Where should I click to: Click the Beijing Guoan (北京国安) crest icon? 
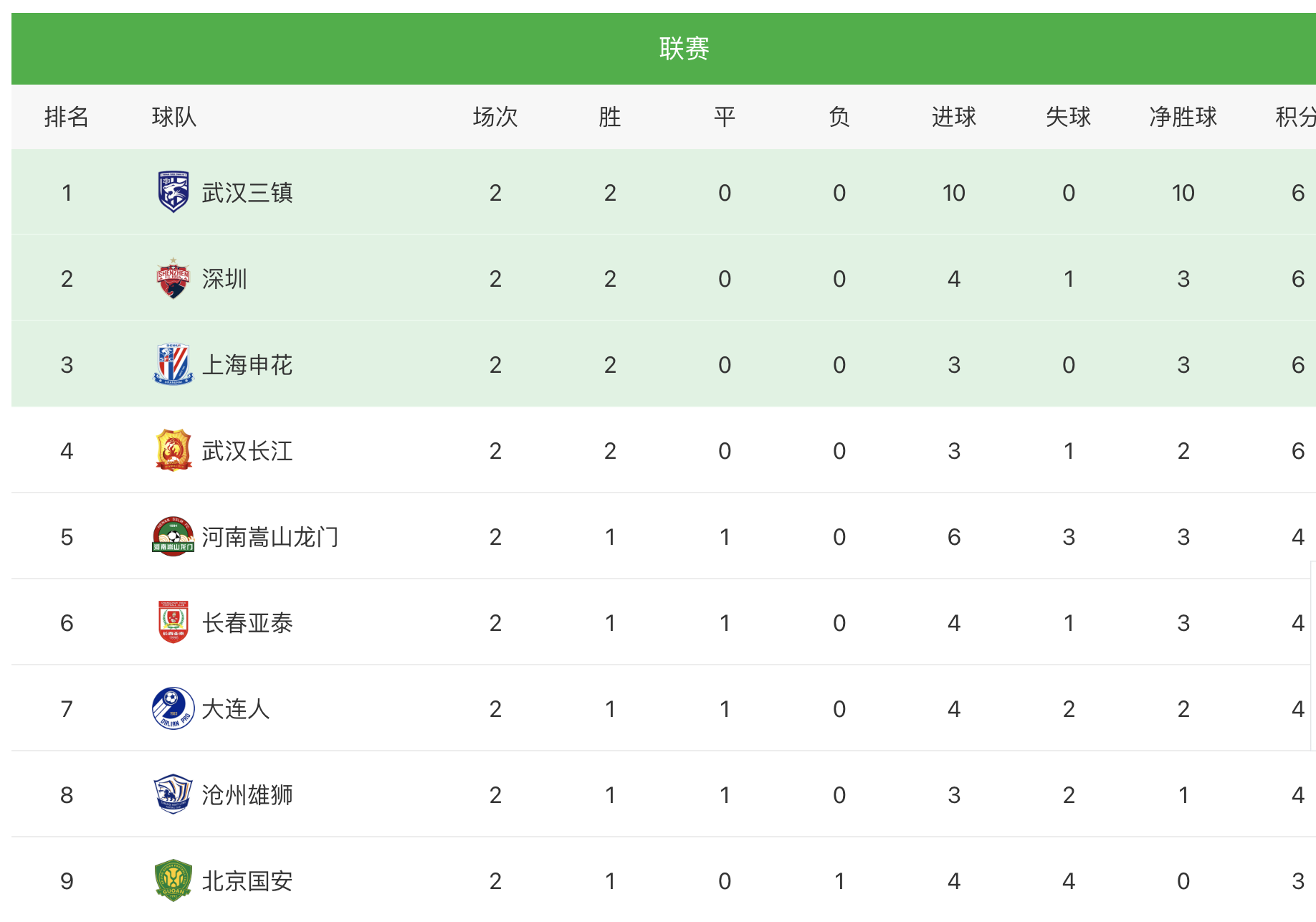173,880
